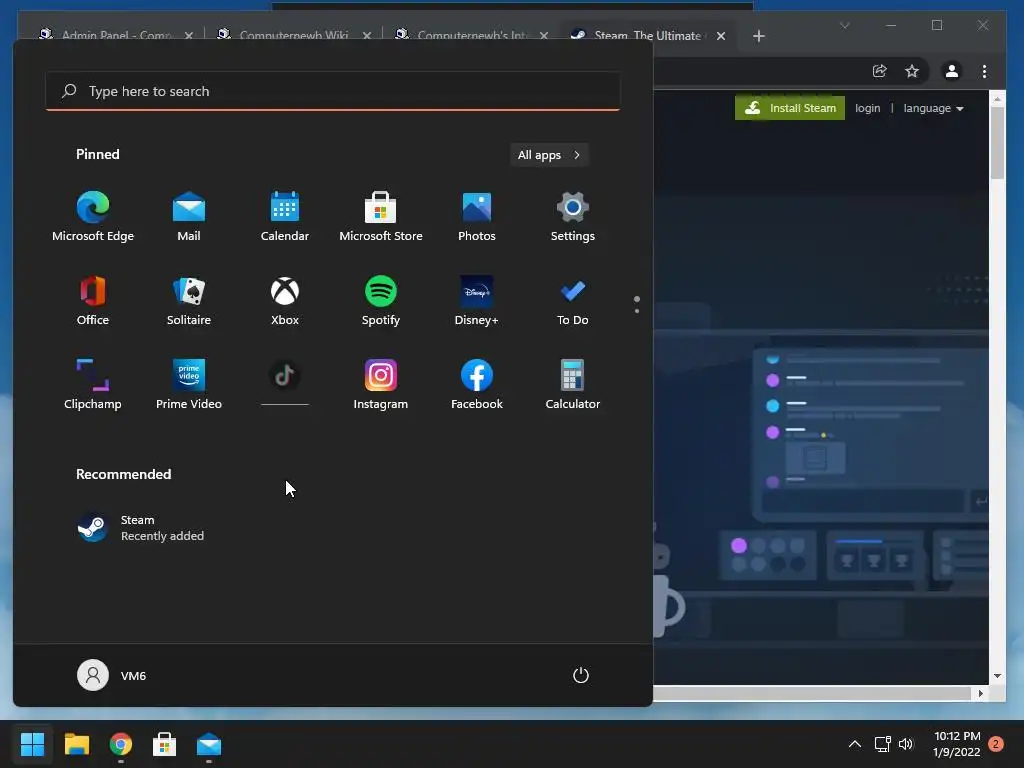Launch the Photos app

coord(477,216)
